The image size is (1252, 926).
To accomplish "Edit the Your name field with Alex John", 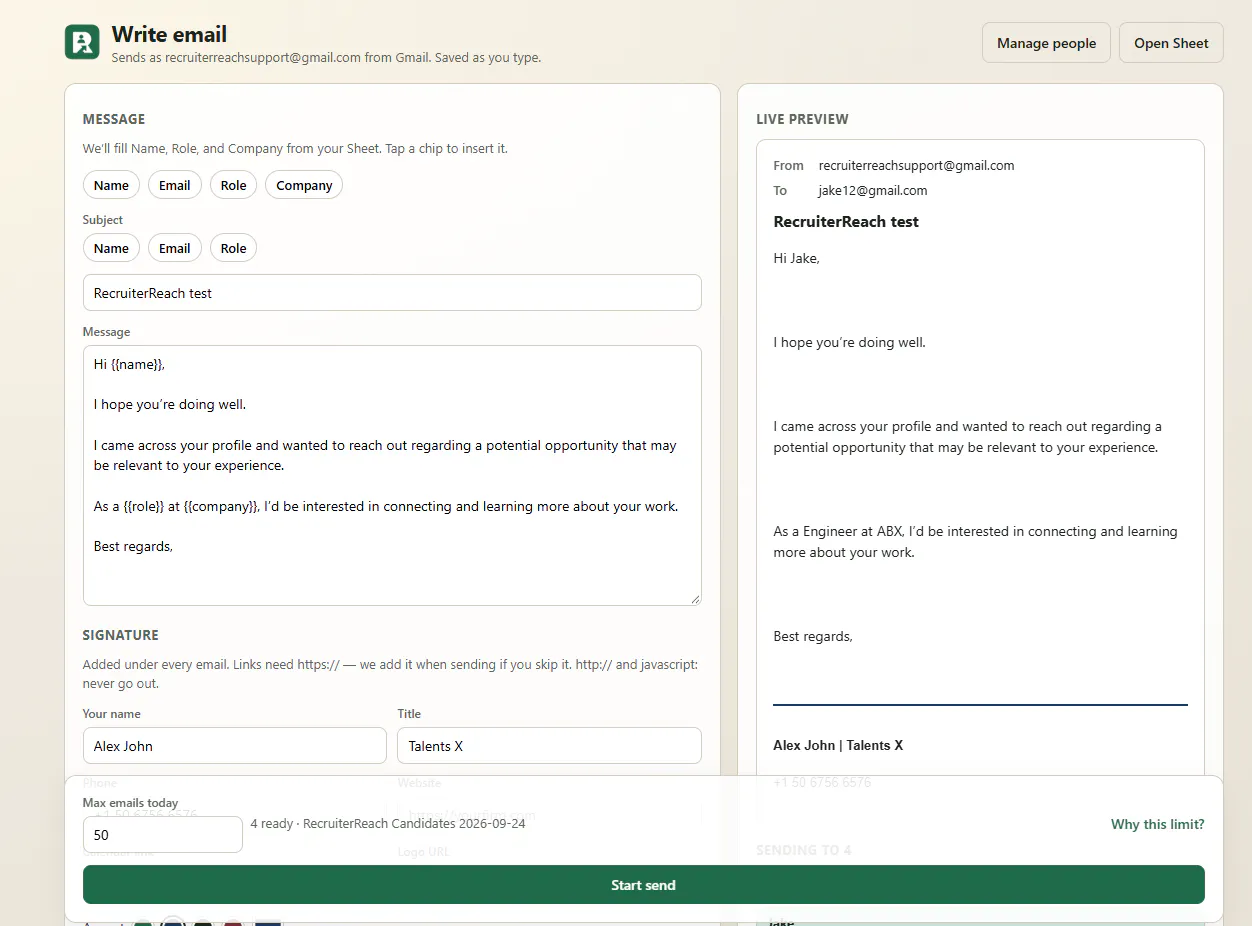I will 235,746.
